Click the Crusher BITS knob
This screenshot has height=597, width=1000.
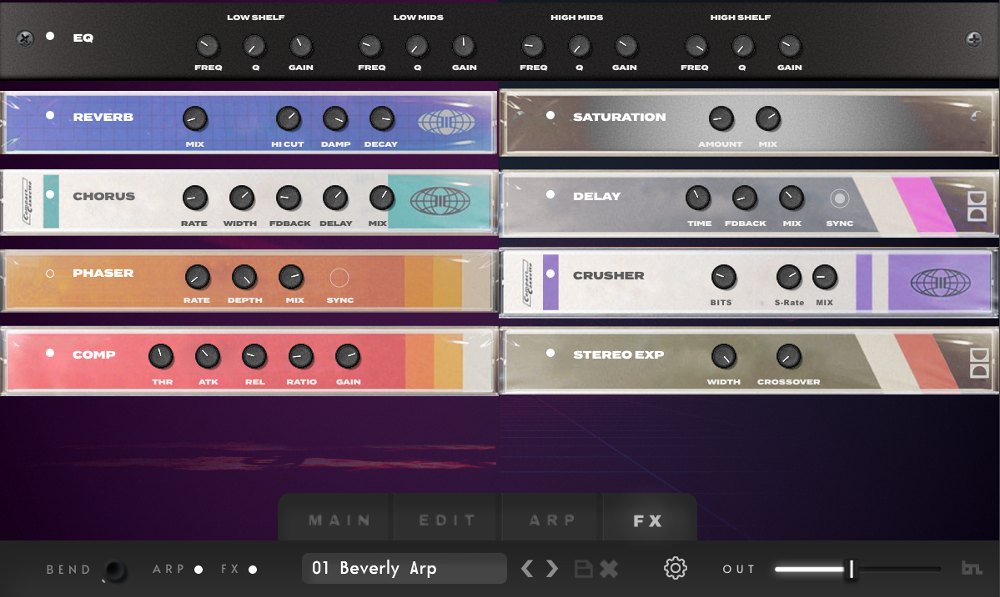[722, 277]
